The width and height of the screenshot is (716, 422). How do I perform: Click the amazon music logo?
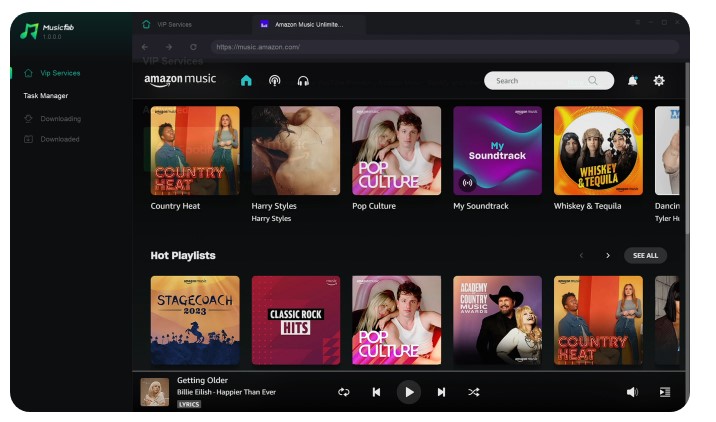(180, 80)
